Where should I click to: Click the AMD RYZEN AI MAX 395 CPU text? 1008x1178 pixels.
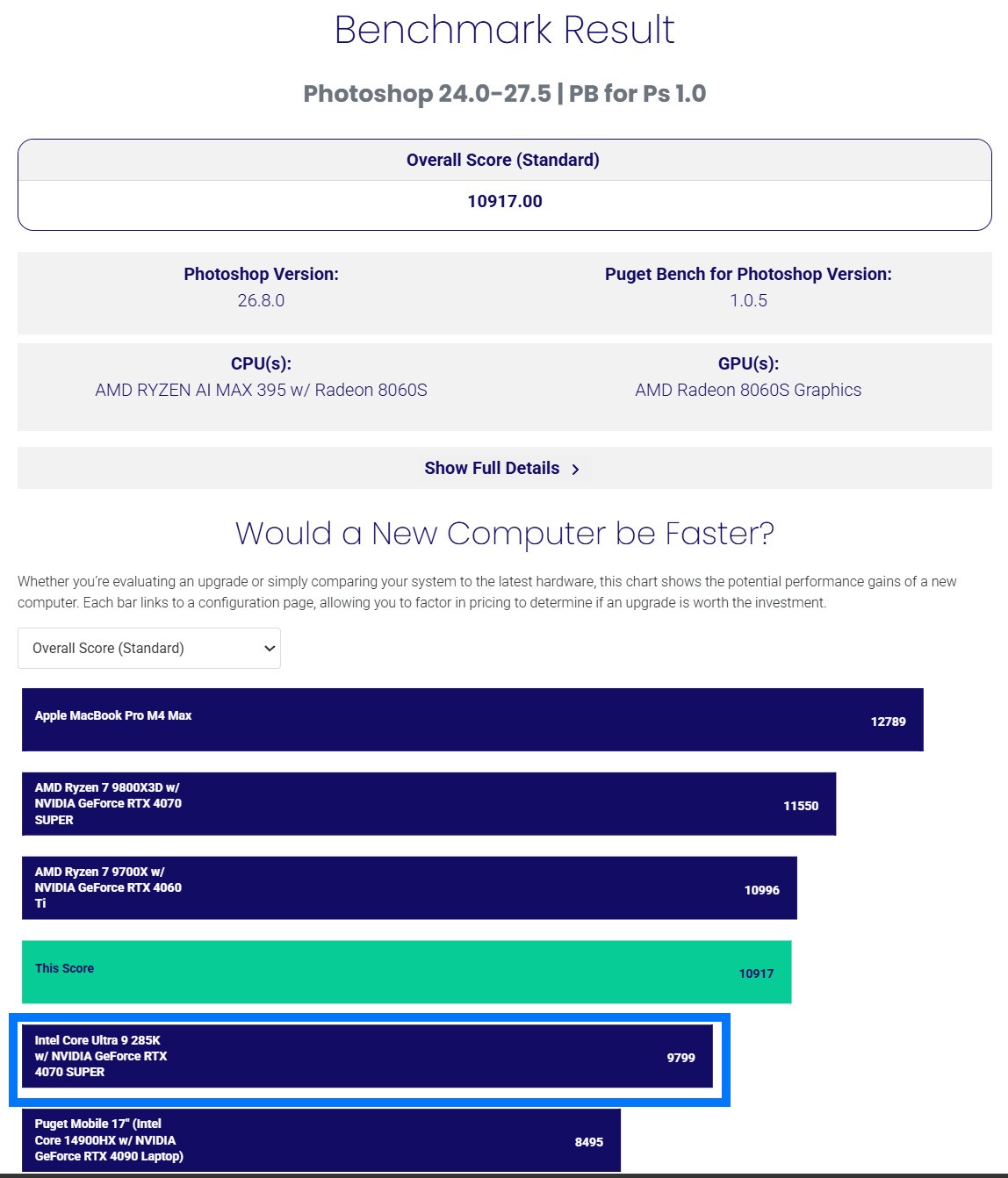[x=261, y=390]
